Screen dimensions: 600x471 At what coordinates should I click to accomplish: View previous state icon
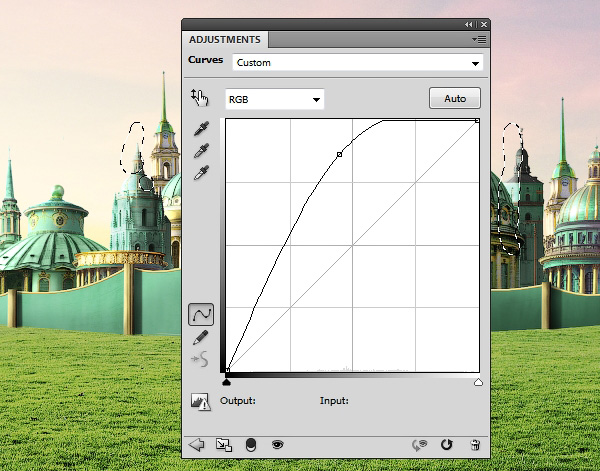point(419,445)
